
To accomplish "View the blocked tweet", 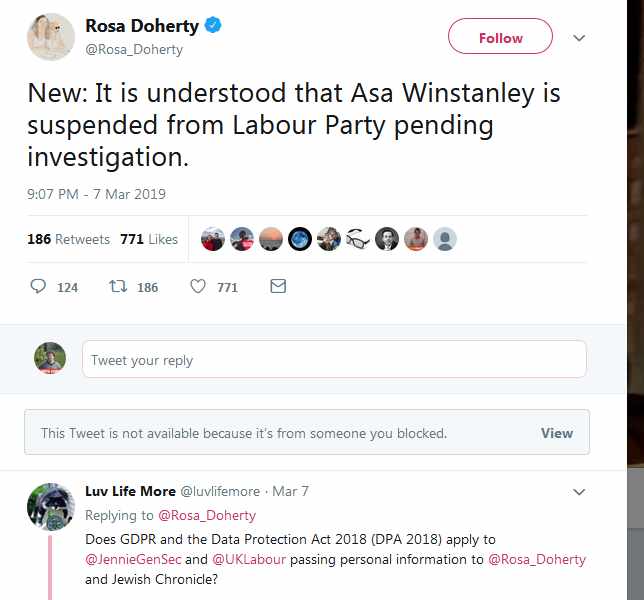I will [x=557, y=433].
